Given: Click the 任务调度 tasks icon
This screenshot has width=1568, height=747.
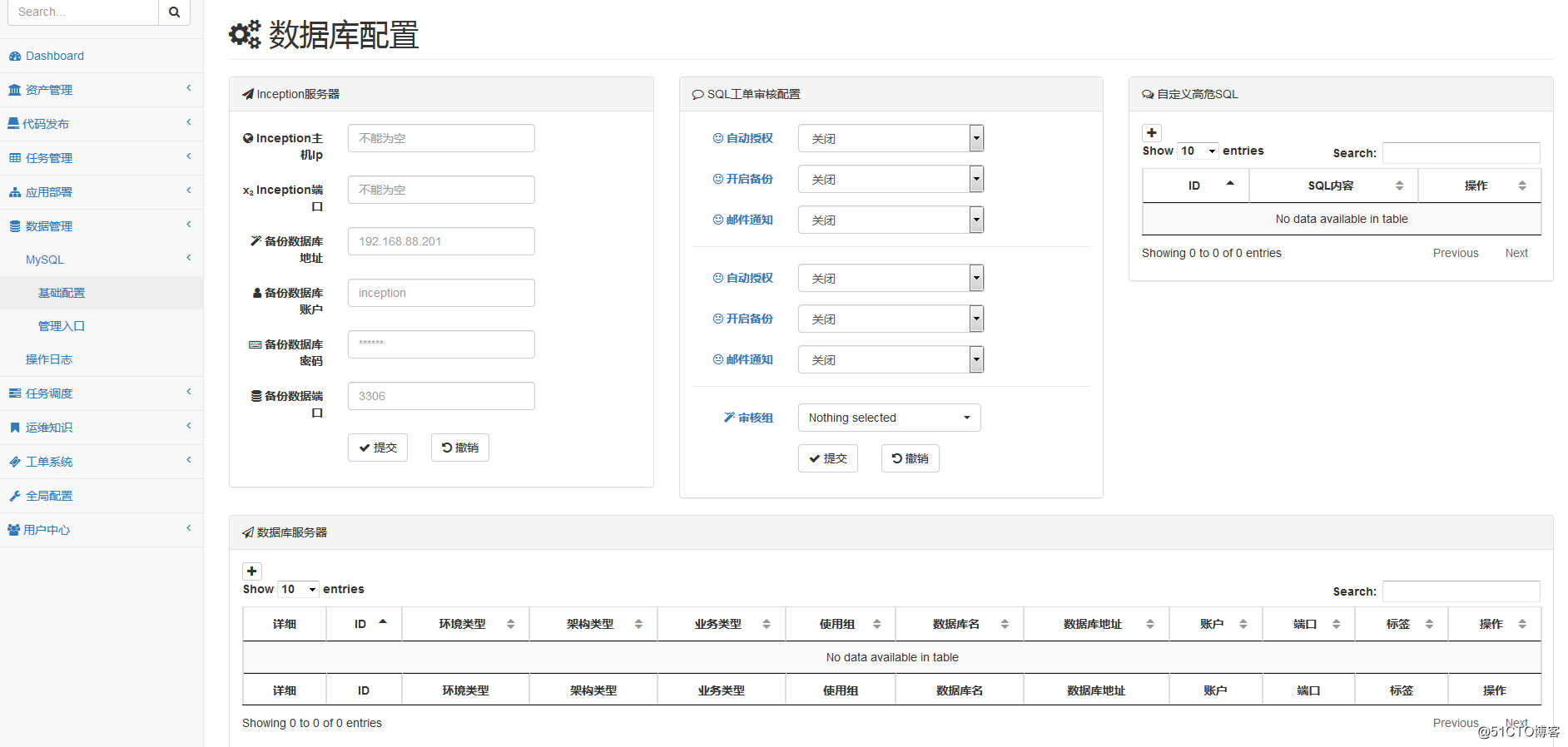Looking at the screenshot, I should [14, 393].
